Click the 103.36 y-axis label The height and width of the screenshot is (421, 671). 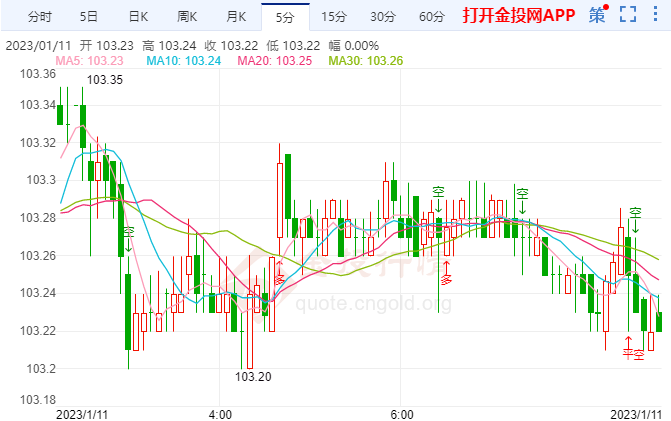(38, 74)
